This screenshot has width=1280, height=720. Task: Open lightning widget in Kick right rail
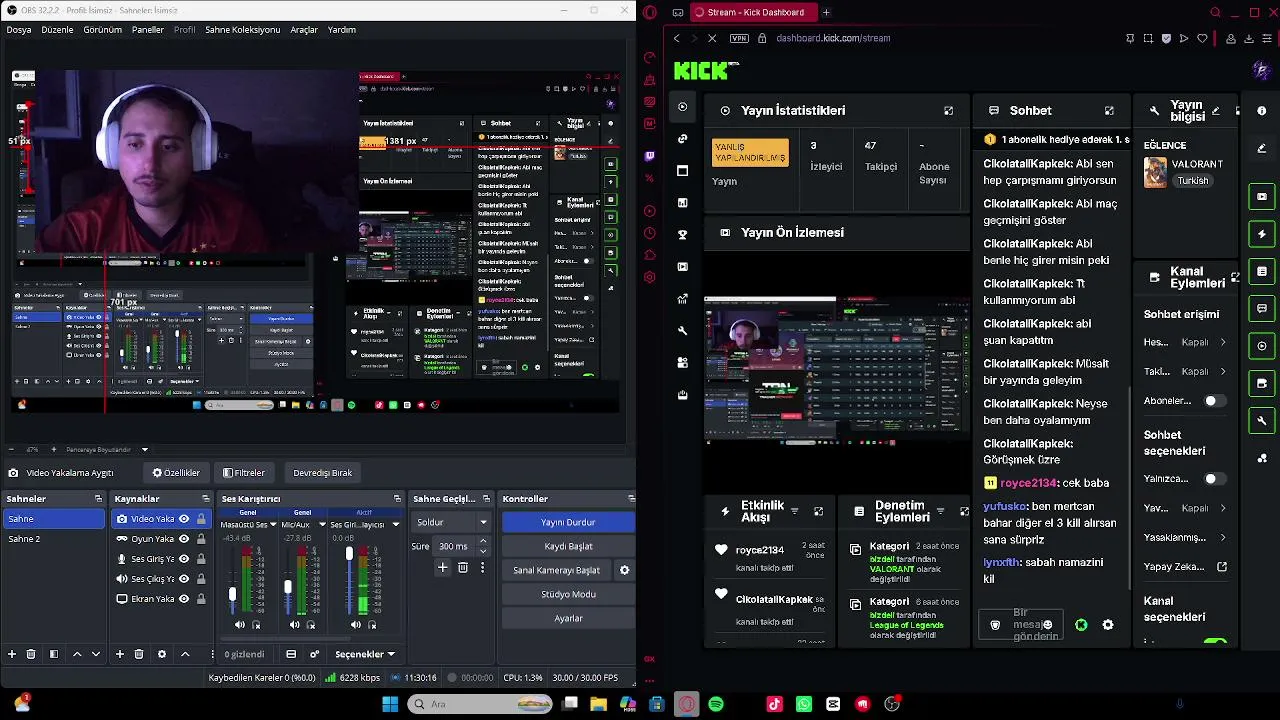tap(1262, 234)
